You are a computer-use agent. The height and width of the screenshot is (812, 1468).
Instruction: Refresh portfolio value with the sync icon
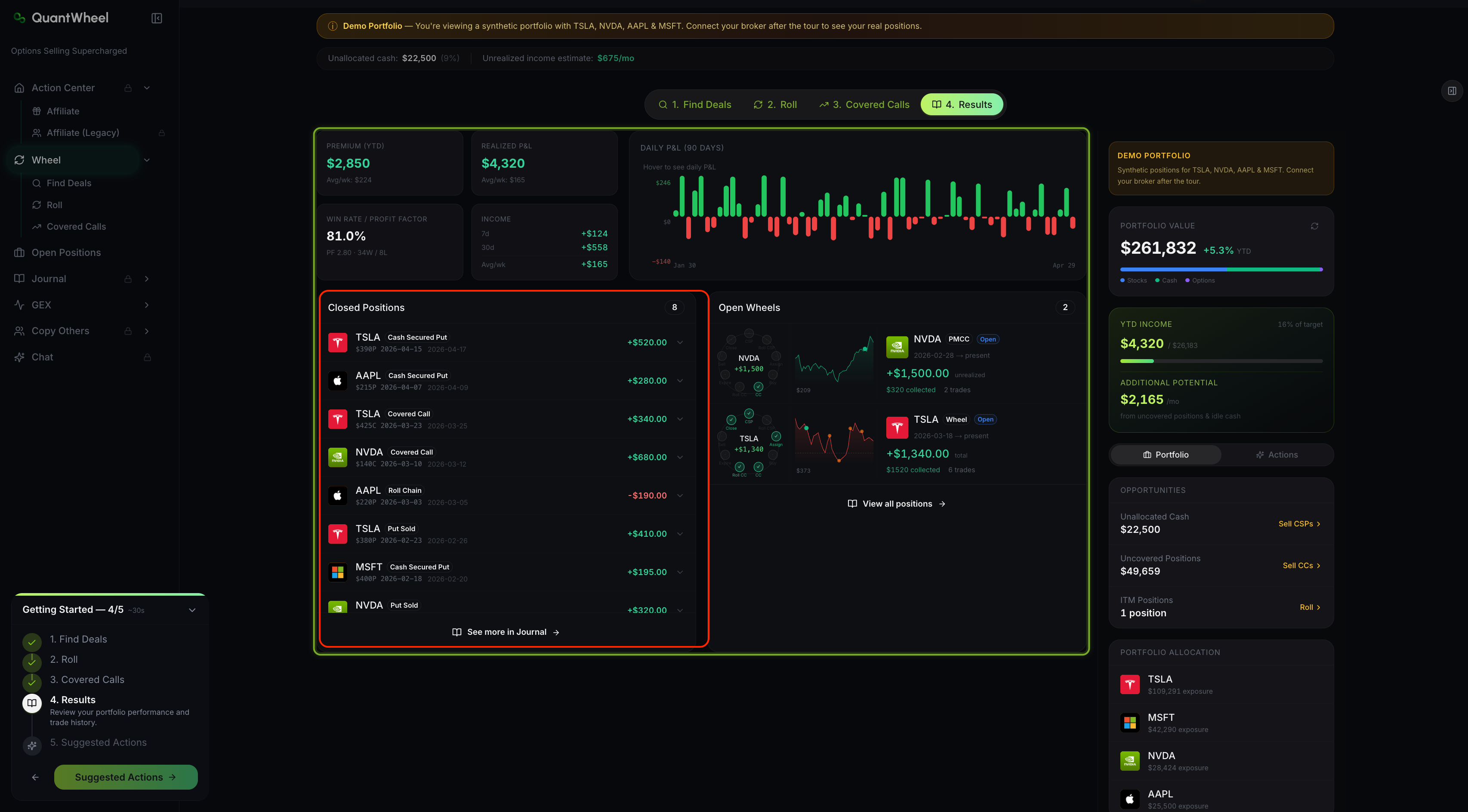pos(1315,226)
